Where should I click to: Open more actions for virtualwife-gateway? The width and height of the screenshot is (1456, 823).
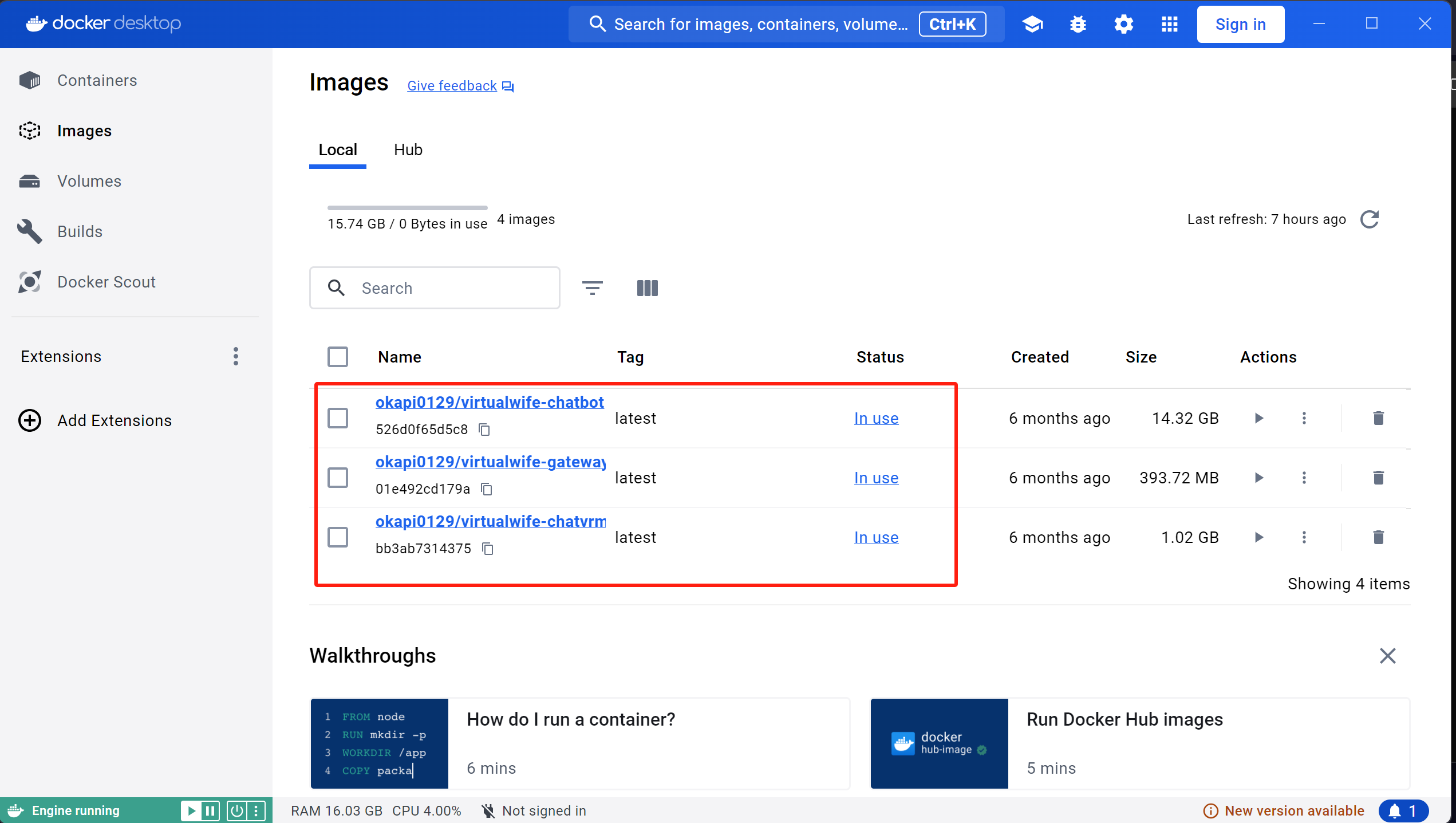[1304, 478]
